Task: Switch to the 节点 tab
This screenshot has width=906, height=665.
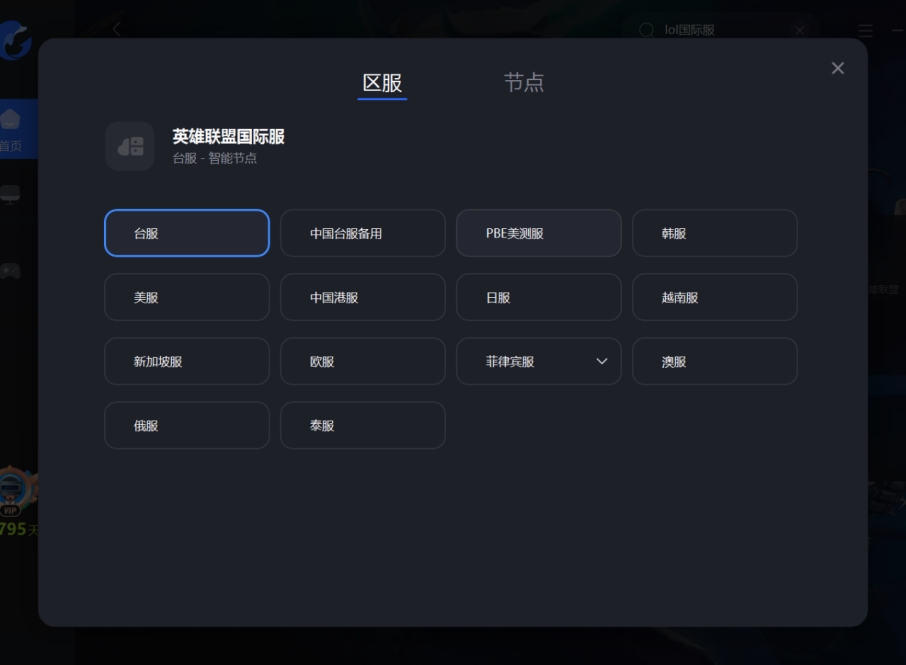Action: [523, 83]
